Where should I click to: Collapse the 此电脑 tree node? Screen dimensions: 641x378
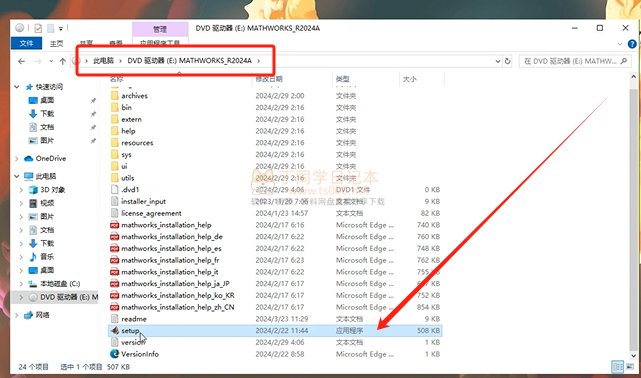(x=17, y=177)
